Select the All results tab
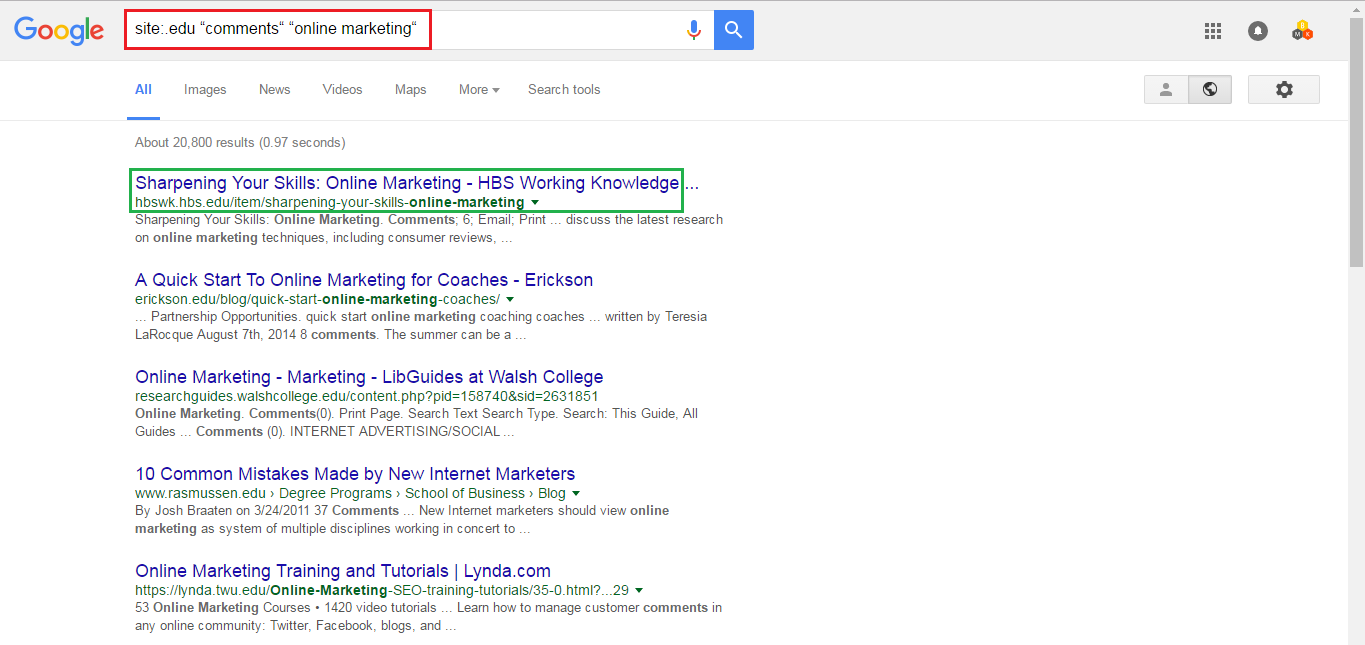 (143, 89)
